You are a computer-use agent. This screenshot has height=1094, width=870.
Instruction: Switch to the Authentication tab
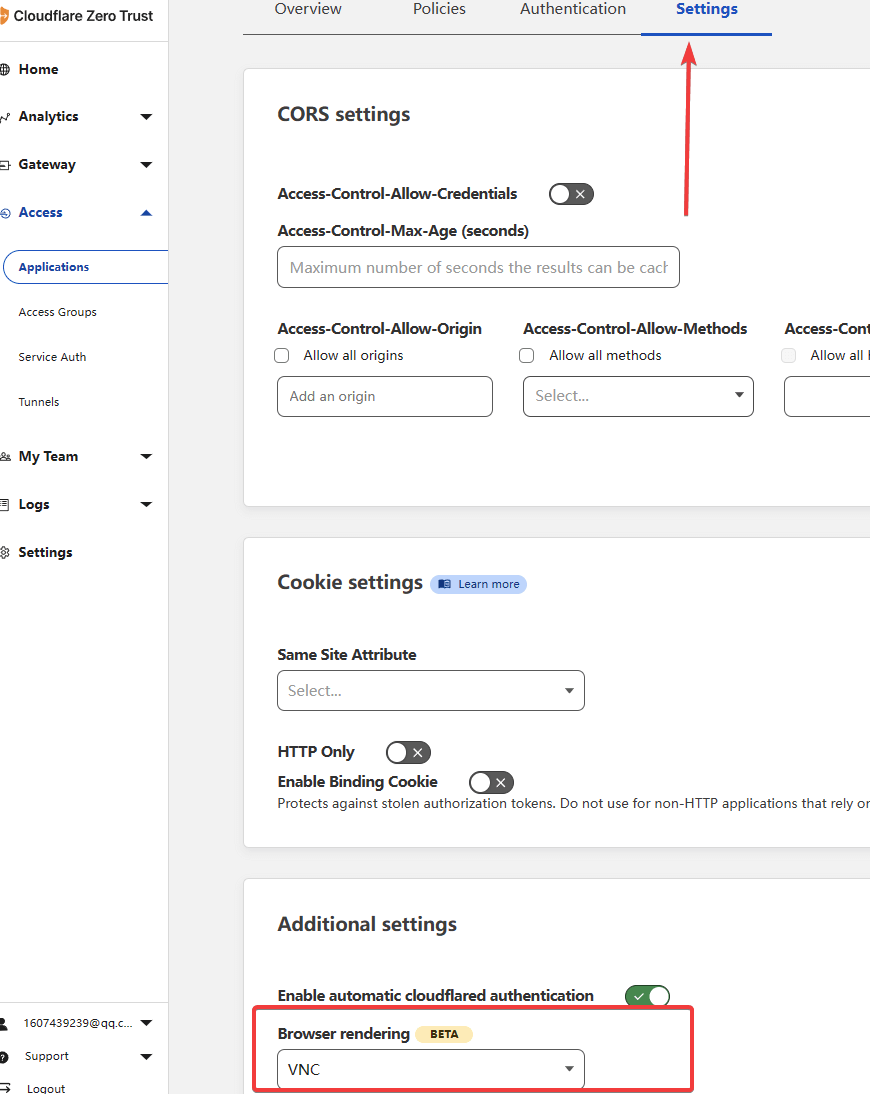pos(572,9)
